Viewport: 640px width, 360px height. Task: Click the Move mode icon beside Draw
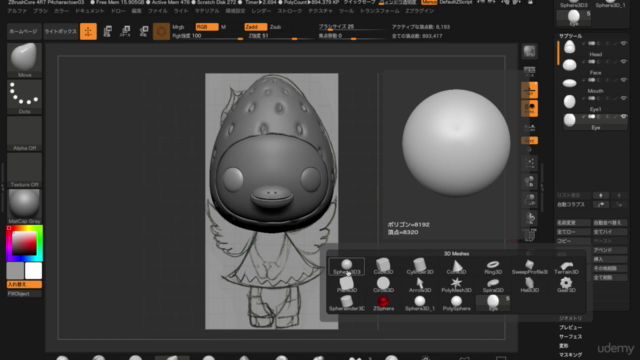107,31
